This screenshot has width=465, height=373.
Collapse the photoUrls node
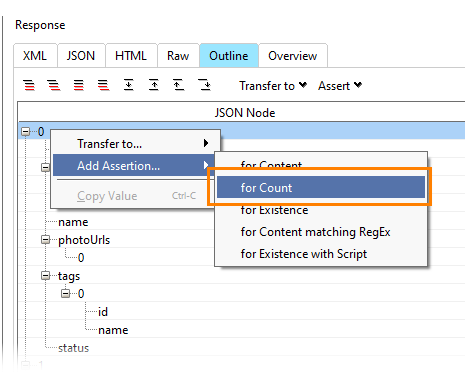45,240
